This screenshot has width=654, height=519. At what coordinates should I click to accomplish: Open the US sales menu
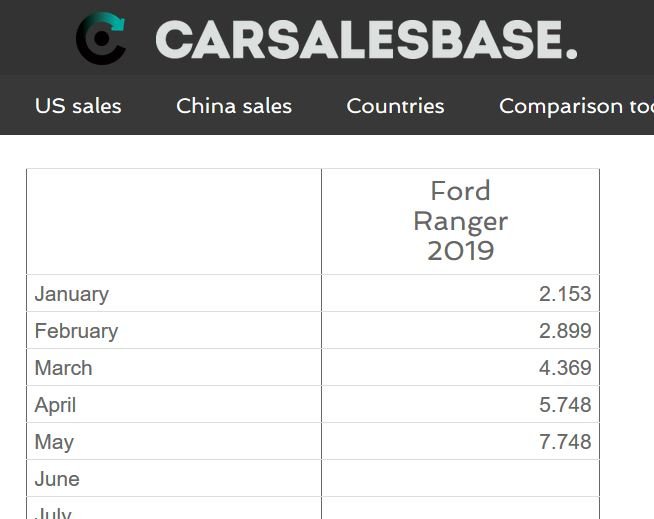78,106
